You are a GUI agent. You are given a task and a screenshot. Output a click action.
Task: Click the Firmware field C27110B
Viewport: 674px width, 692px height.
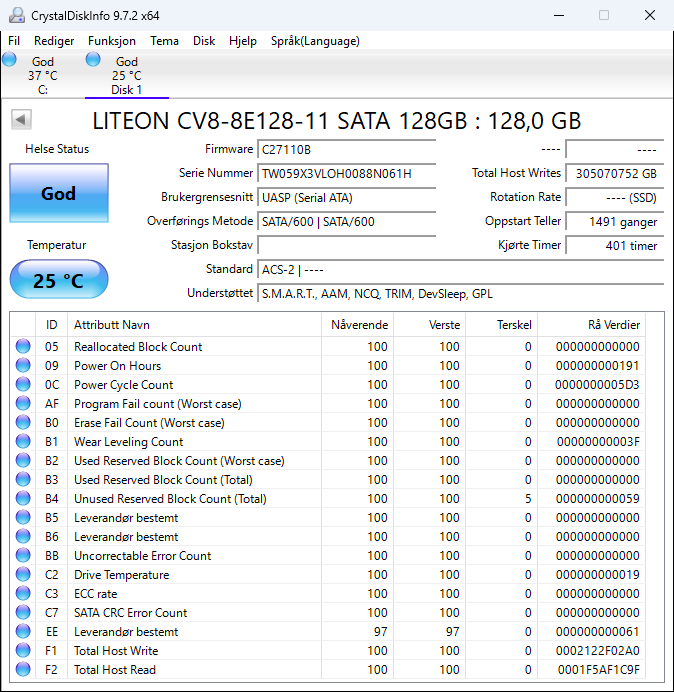(346, 150)
